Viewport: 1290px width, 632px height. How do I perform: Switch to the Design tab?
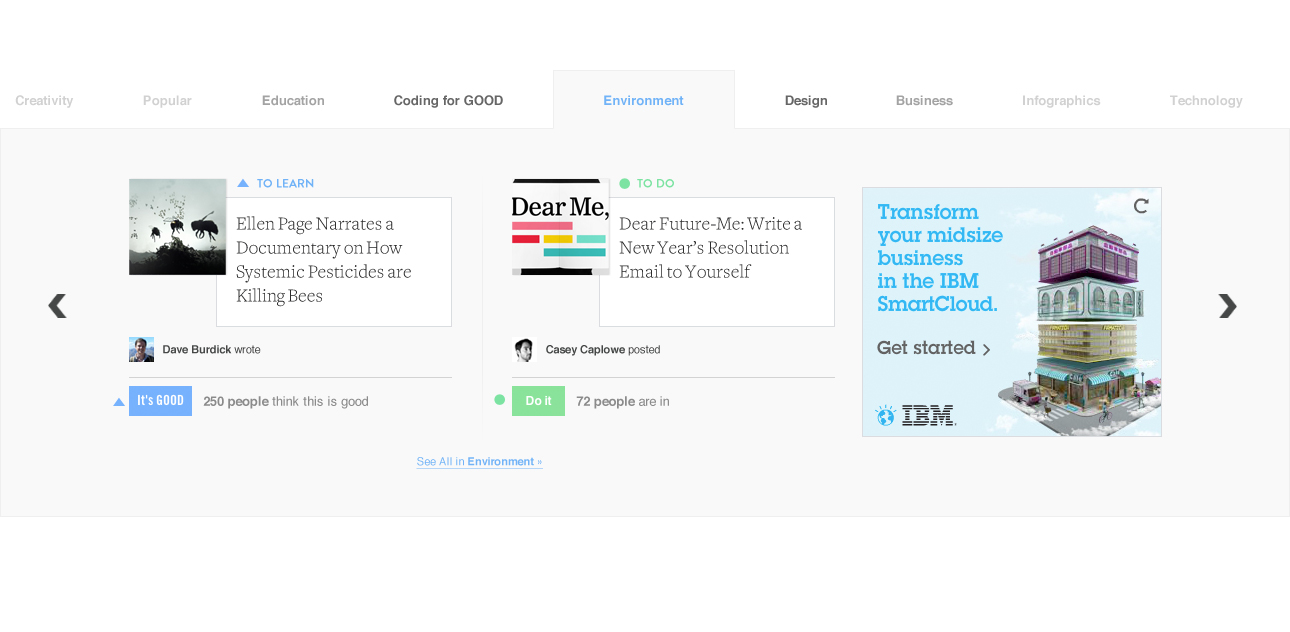[x=806, y=100]
